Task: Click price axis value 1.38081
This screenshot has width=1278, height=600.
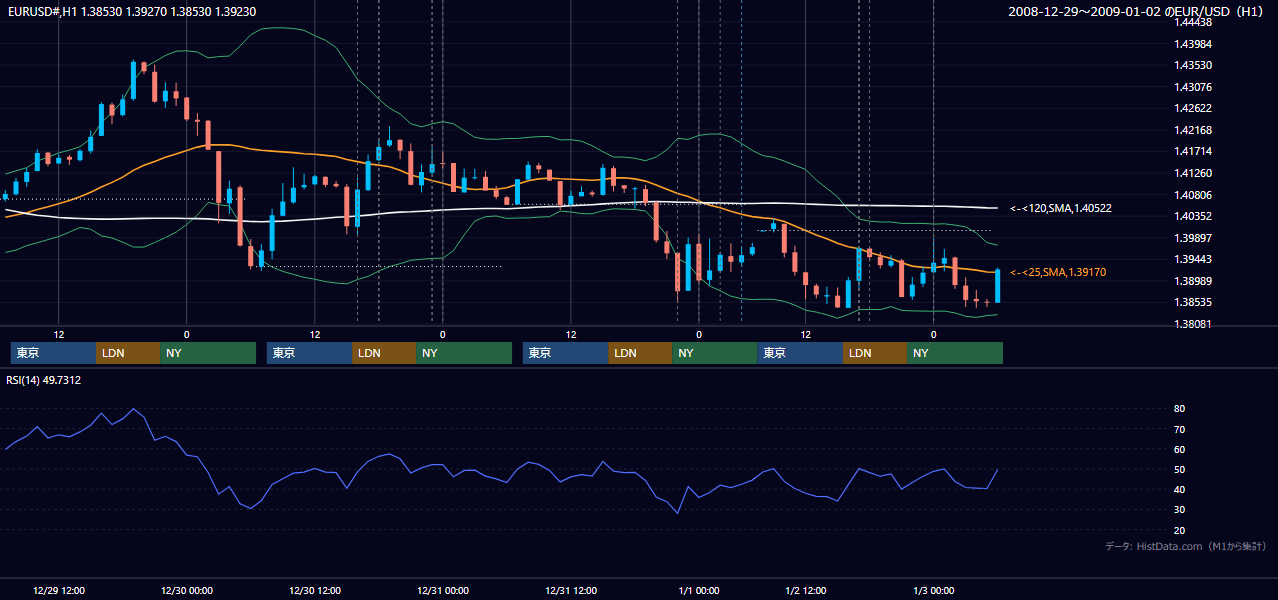Action: pos(1193,324)
